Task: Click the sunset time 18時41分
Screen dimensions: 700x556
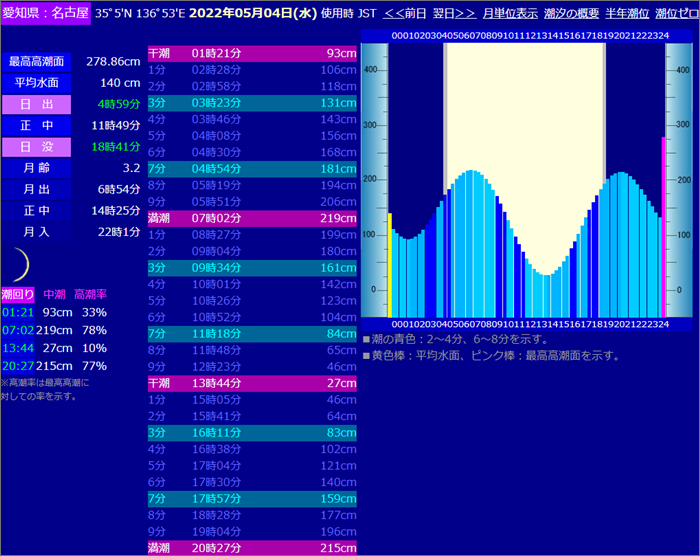Action: click(116, 147)
